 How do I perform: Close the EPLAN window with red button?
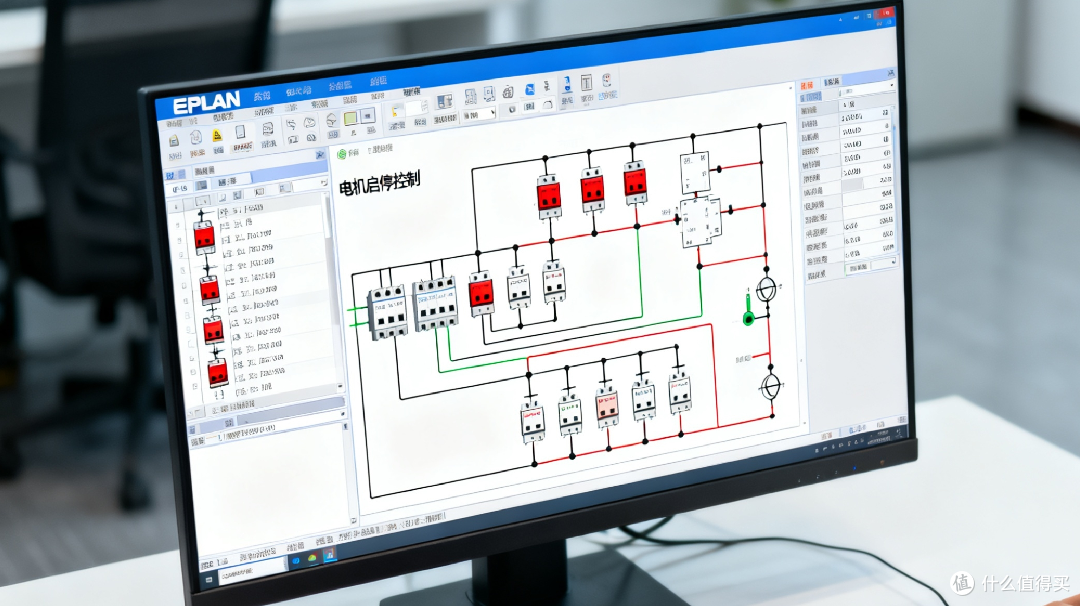886,12
